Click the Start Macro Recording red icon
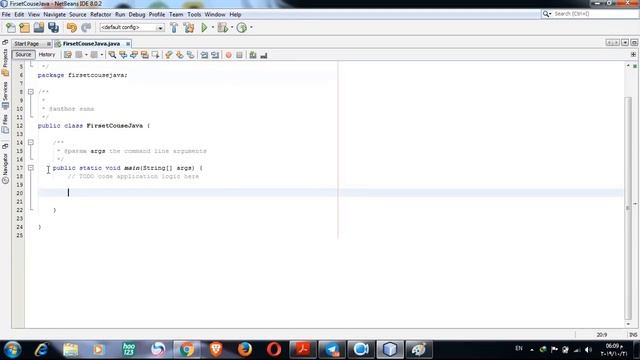The height and width of the screenshot is (360, 640). point(229,55)
